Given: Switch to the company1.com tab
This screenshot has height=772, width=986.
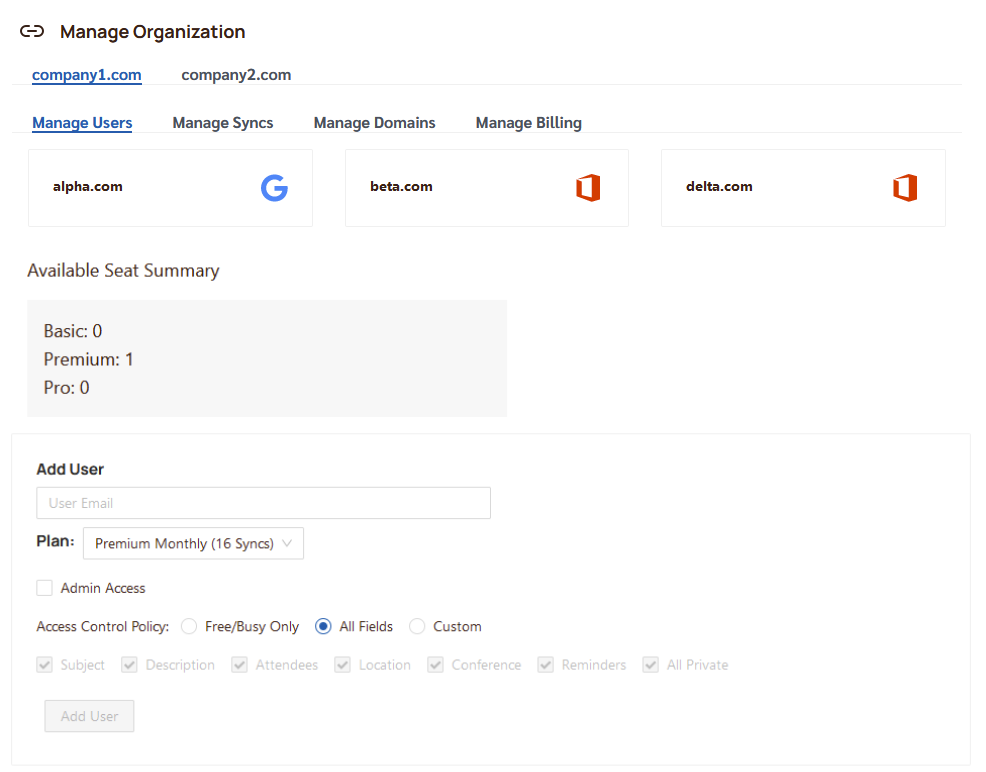Looking at the screenshot, I should 87,75.
